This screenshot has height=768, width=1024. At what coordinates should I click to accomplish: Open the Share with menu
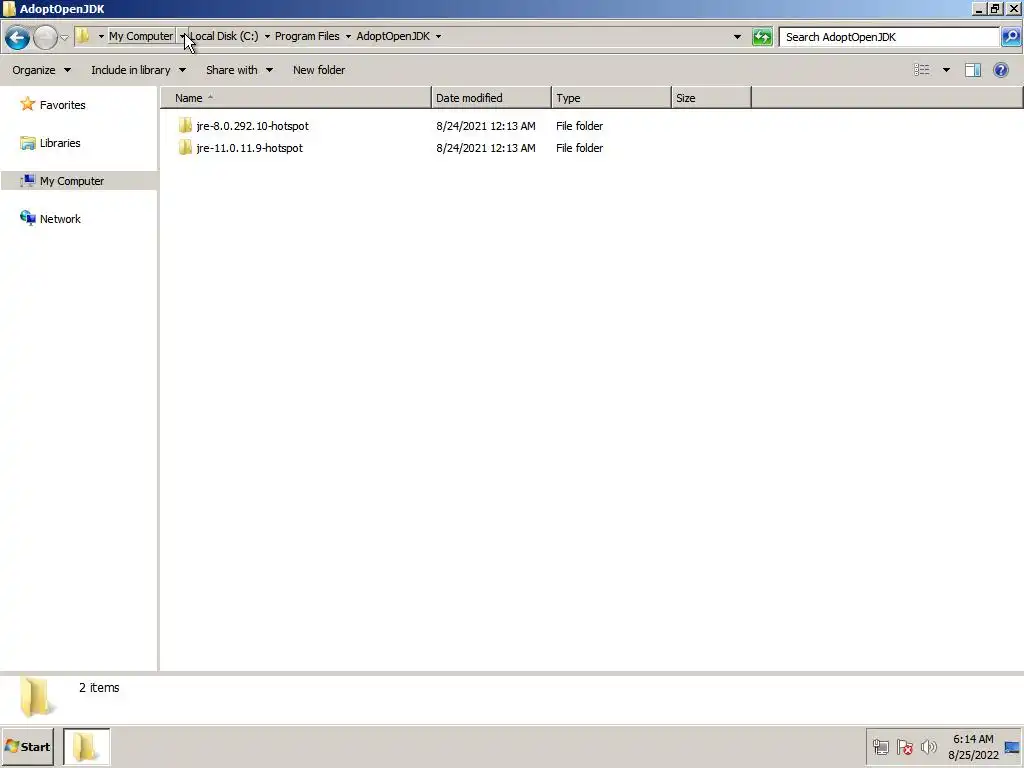coord(239,70)
